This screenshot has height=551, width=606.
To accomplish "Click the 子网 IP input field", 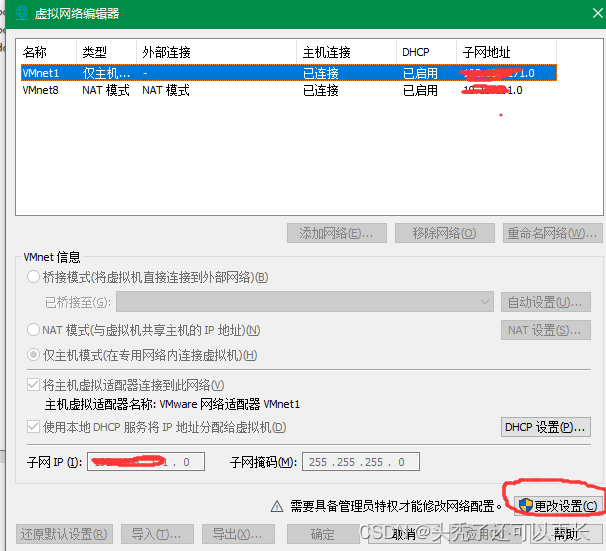I will click(146, 462).
